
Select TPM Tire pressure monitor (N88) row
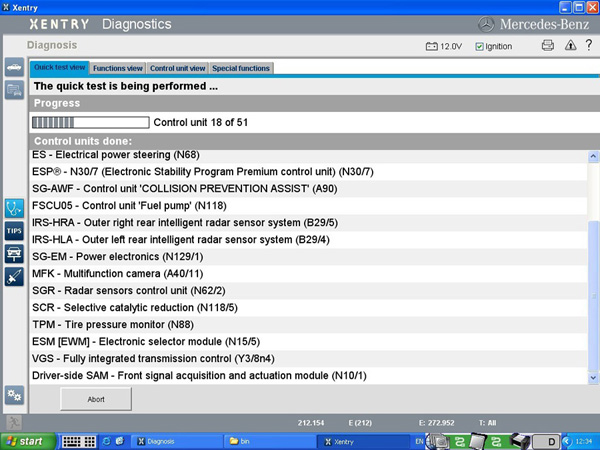[308, 324]
